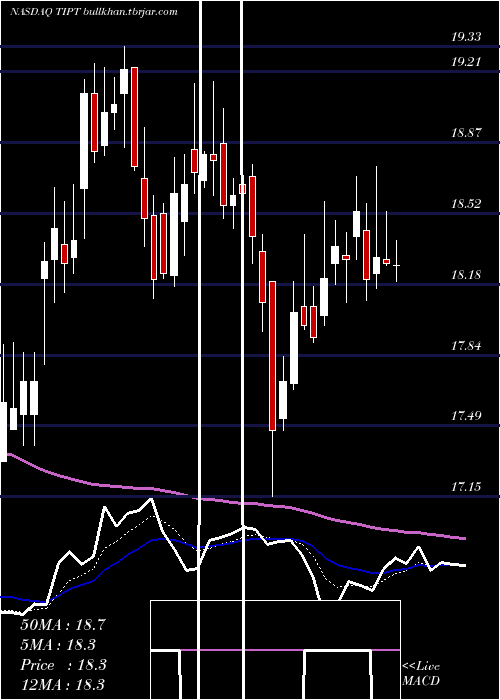Screen dimensions: 500x700
Task: Click the 17.84 price level label
Action: coord(466,345)
